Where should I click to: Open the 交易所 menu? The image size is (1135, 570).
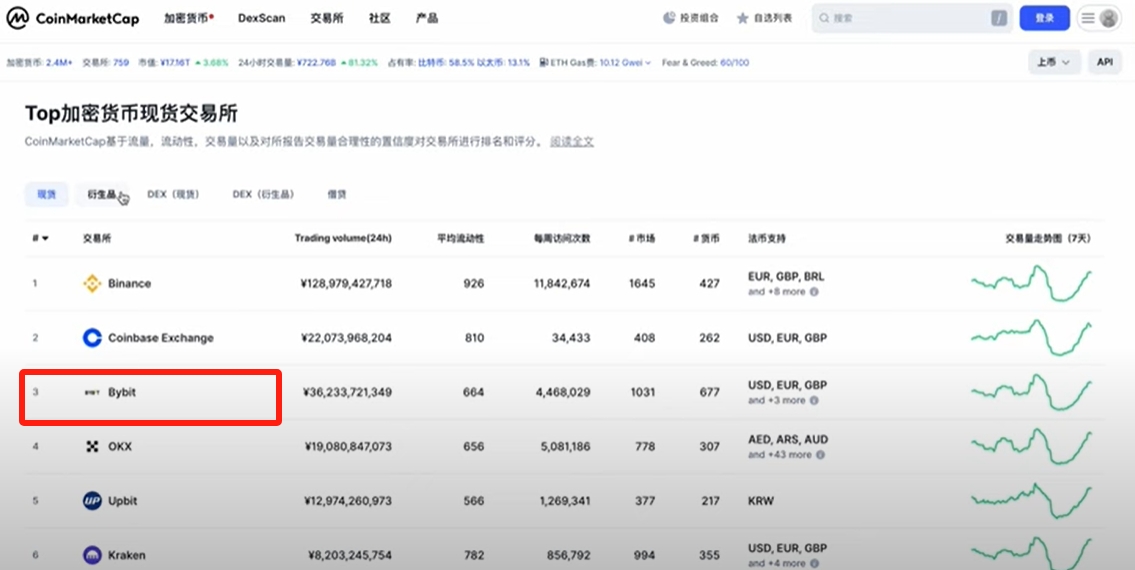(x=327, y=18)
